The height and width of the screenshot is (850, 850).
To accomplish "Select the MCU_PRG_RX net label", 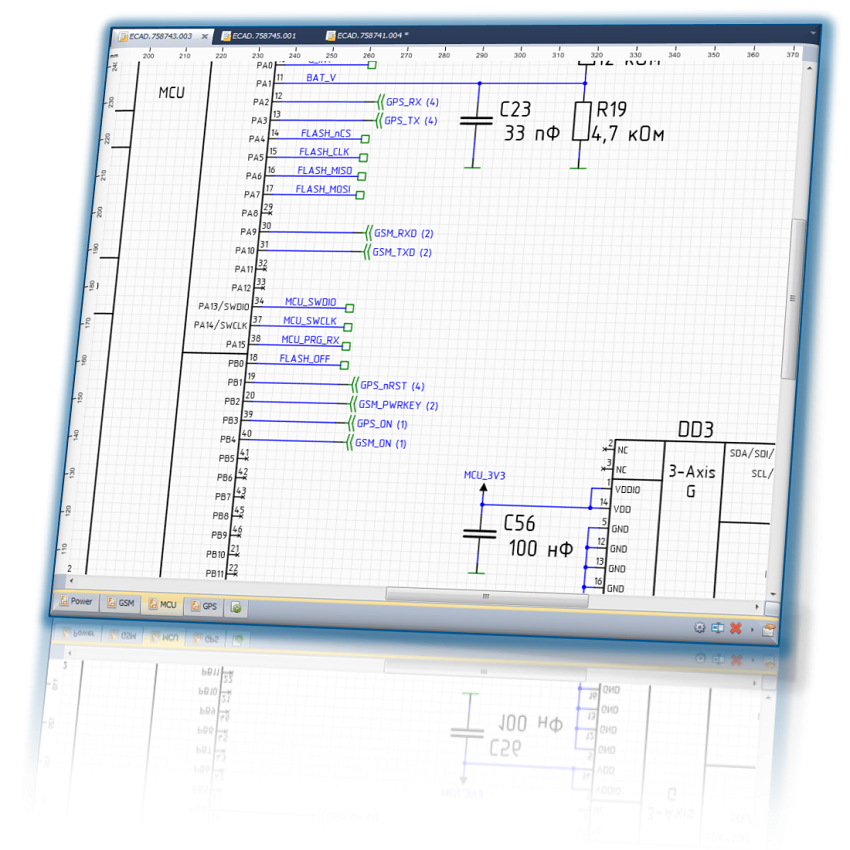I will [311, 340].
